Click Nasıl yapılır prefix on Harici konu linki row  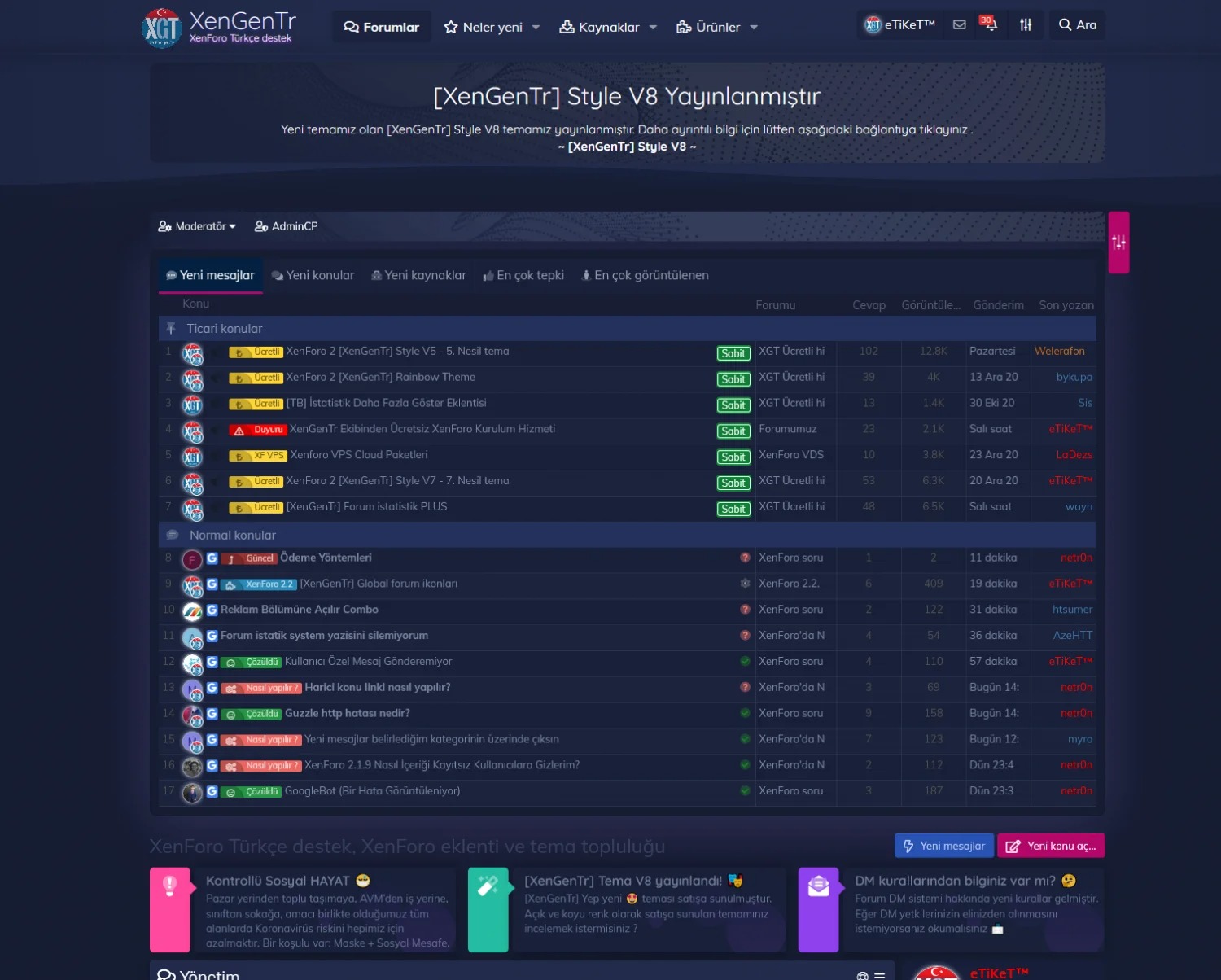(260, 689)
